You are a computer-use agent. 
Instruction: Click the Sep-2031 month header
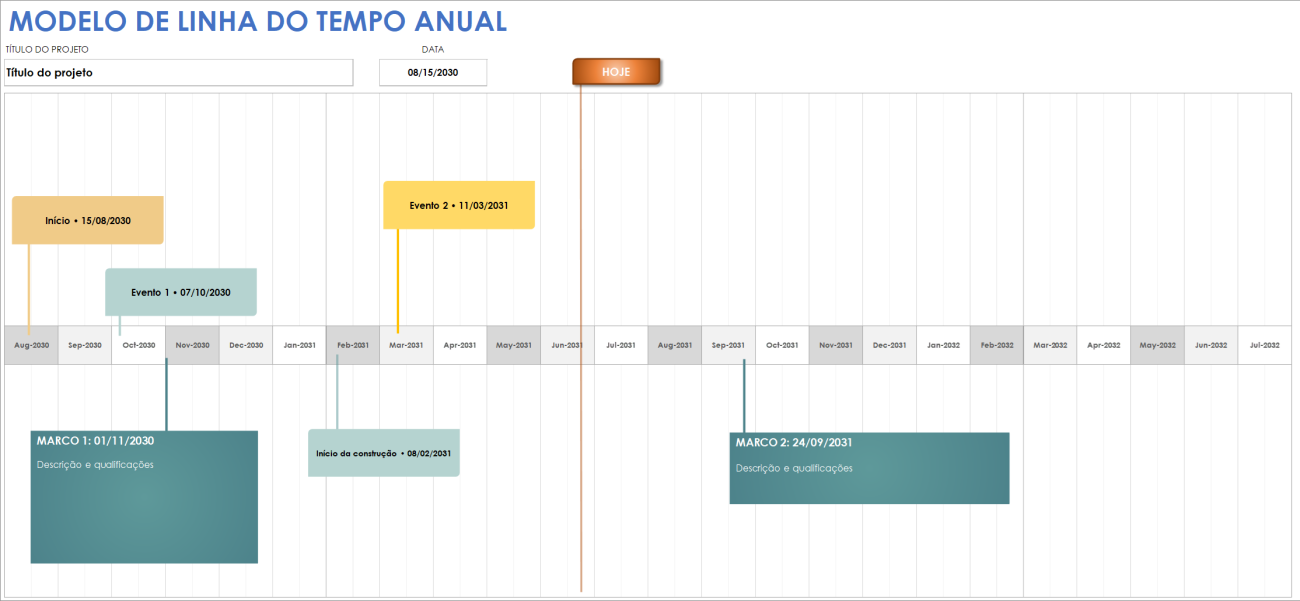click(x=728, y=344)
